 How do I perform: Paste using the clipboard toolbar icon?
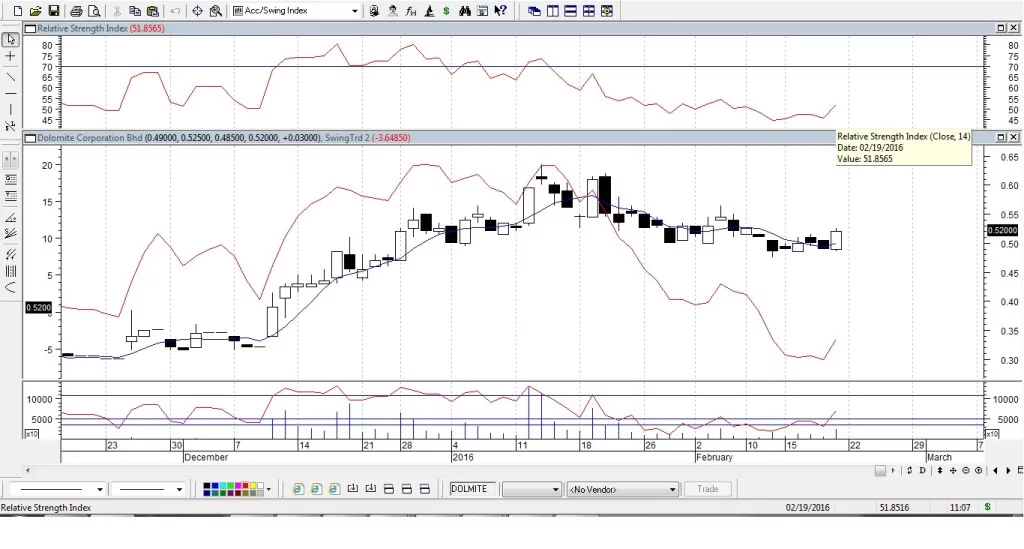(153, 11)
